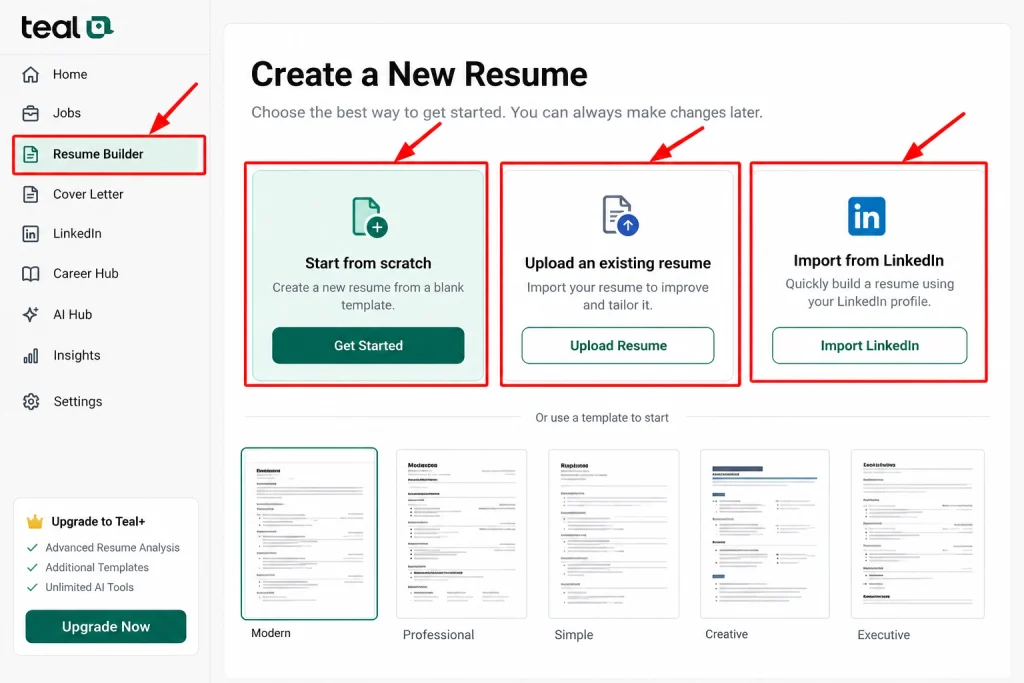The width and height of the screenshot is (1024, 683).
Task: Choose the Executive template thumbnail
Action: click(x=918, y=533)
